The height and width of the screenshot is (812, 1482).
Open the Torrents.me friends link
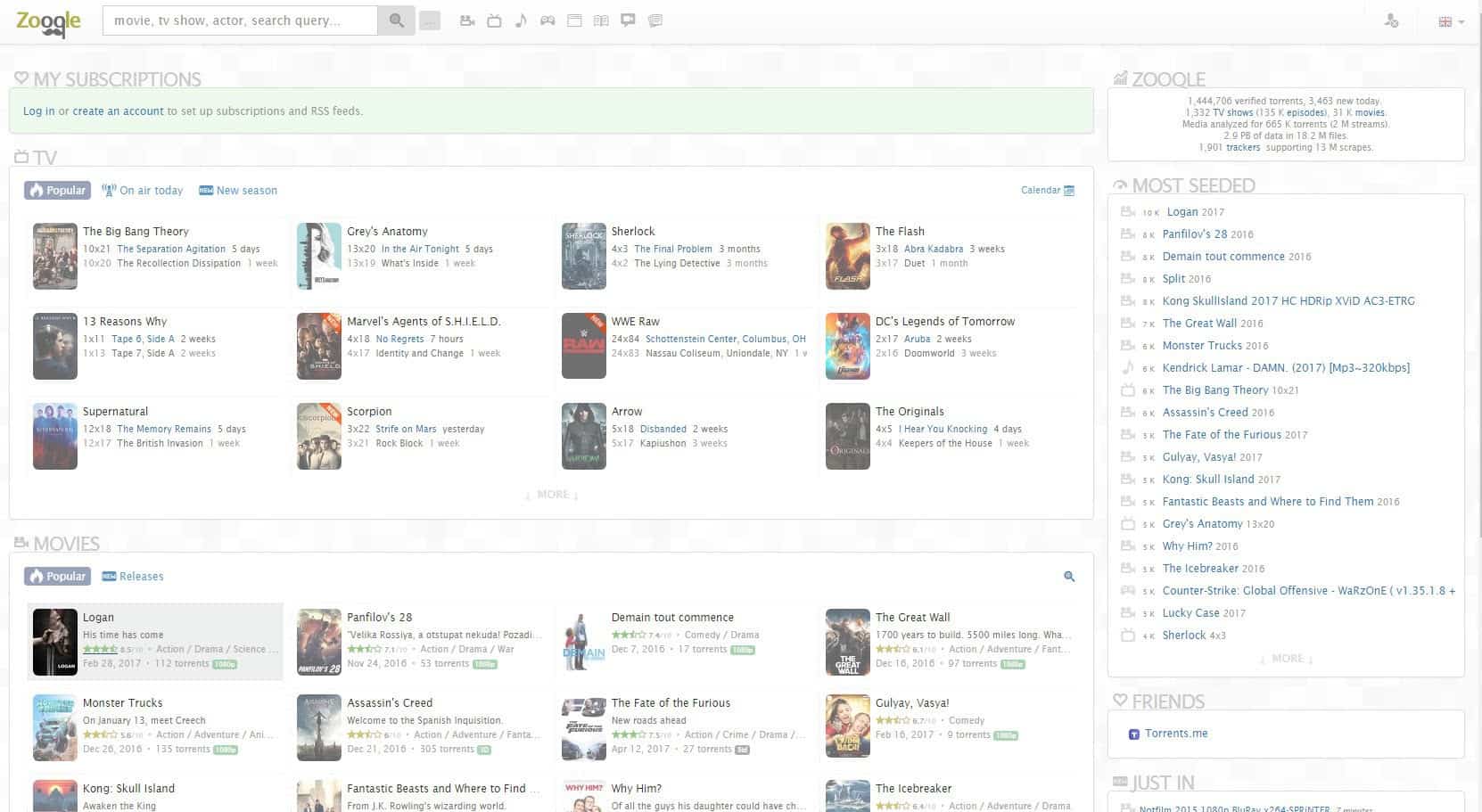pos(1175,734)
